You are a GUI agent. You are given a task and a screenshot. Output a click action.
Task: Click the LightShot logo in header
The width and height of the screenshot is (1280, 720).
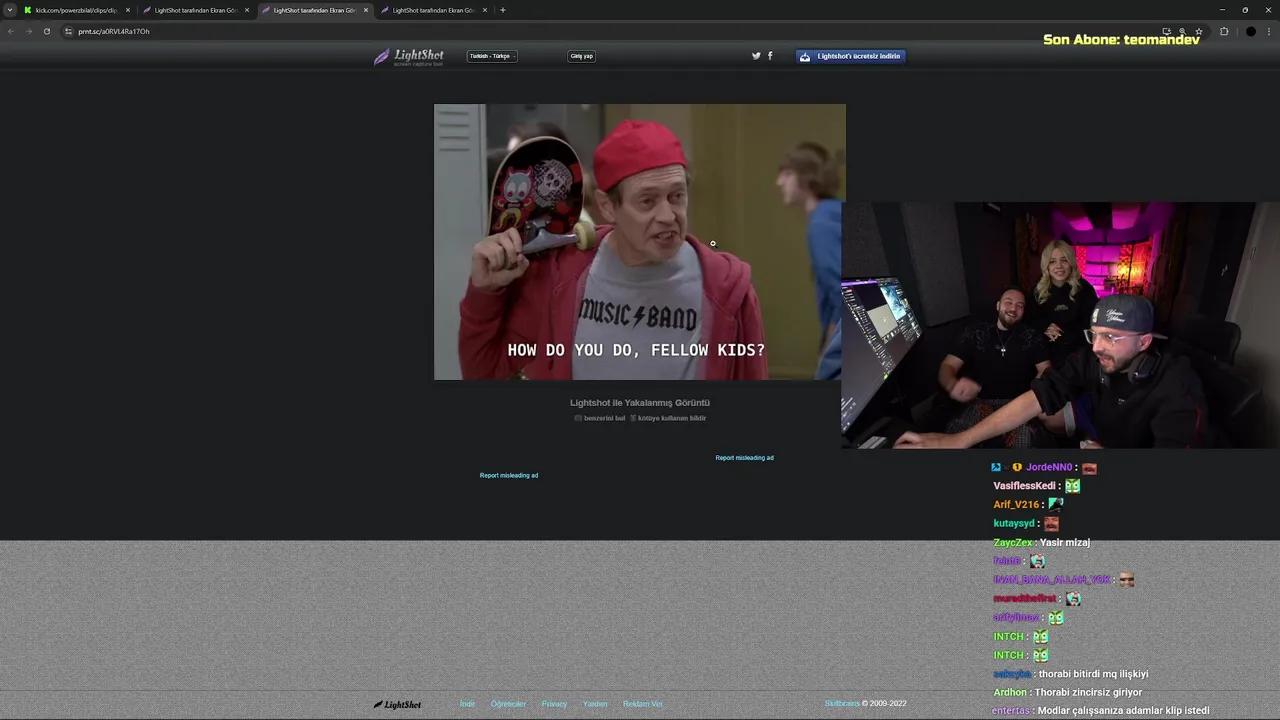(x=409, y=57)
